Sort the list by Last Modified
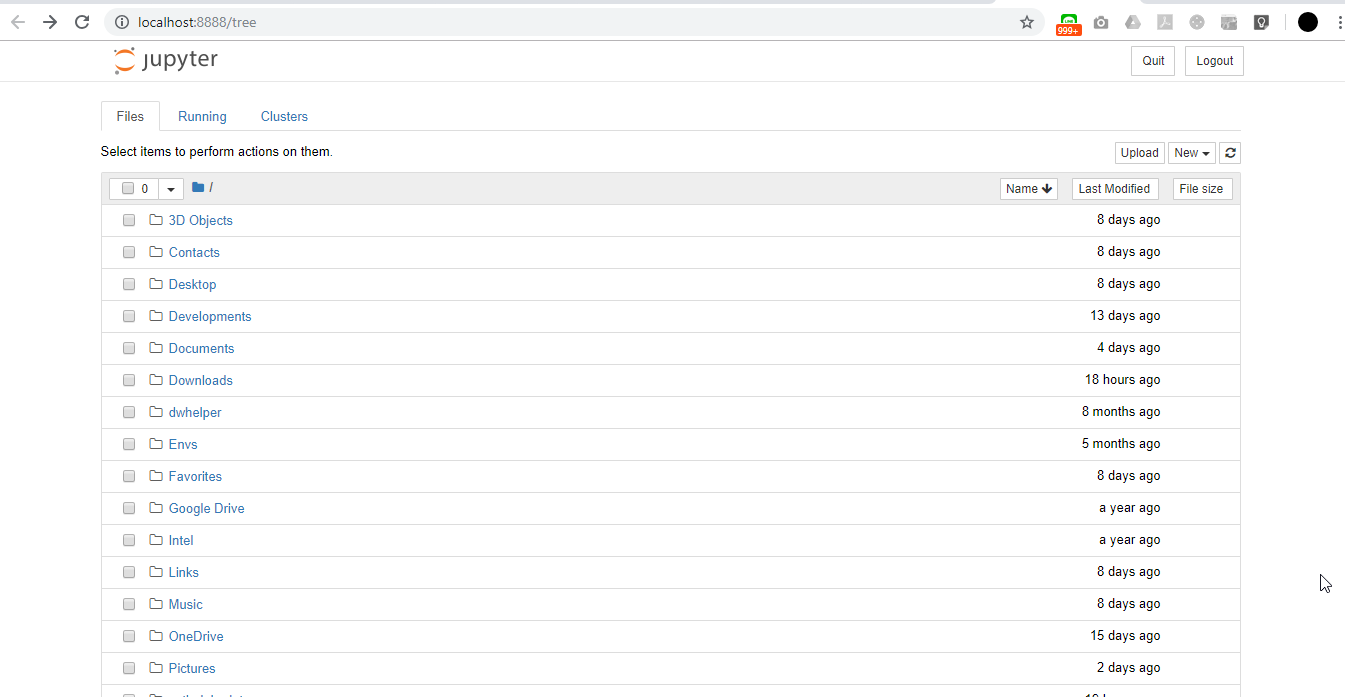 tap(1114, 188)
